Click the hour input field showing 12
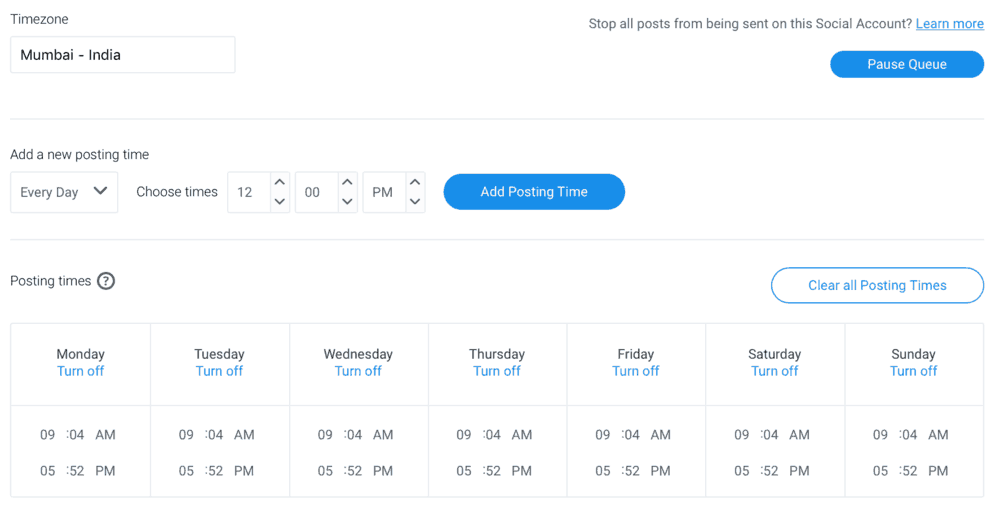1000x511 pixels. (x=249, y=192)
